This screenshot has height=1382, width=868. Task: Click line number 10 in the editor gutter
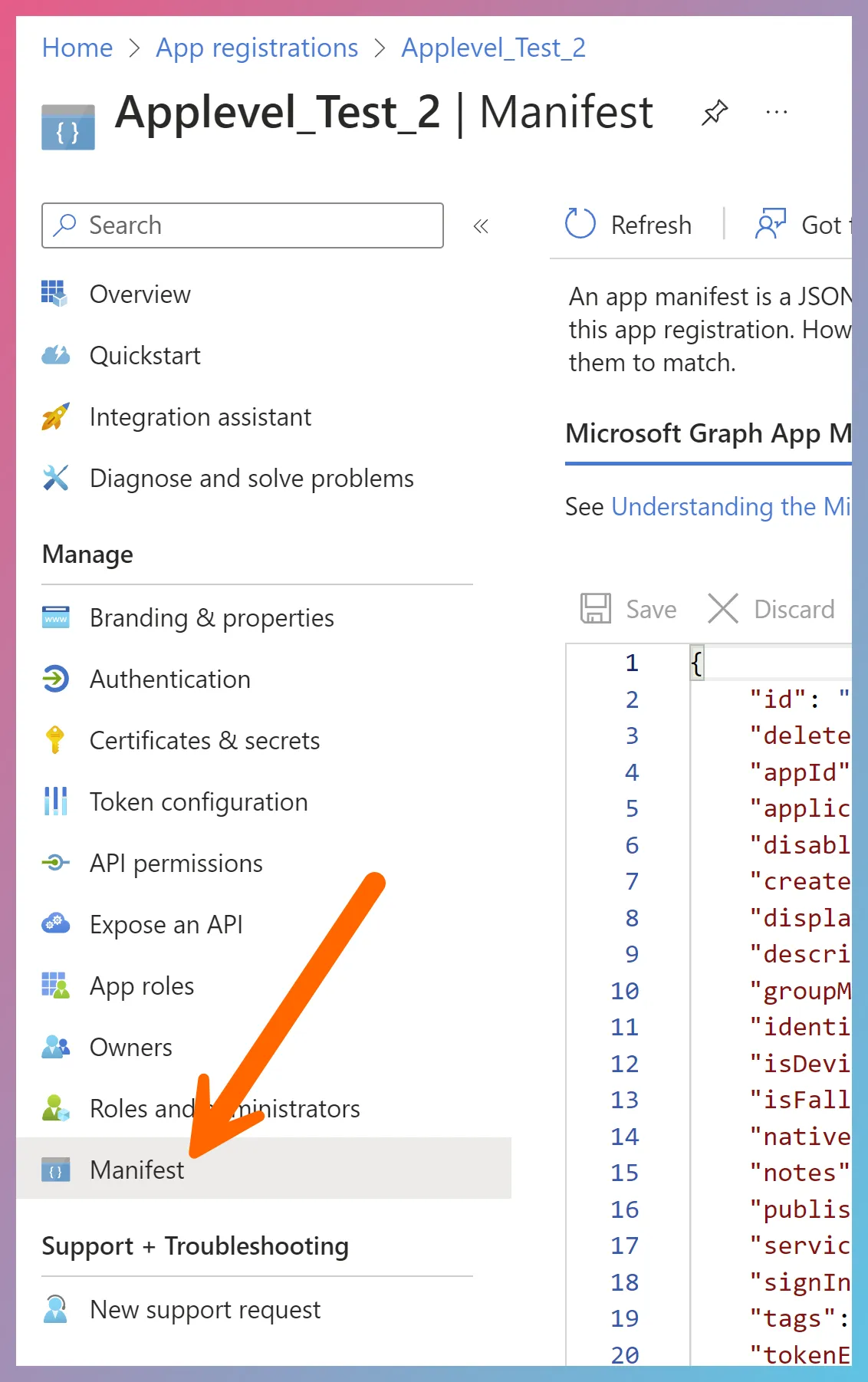624,990
